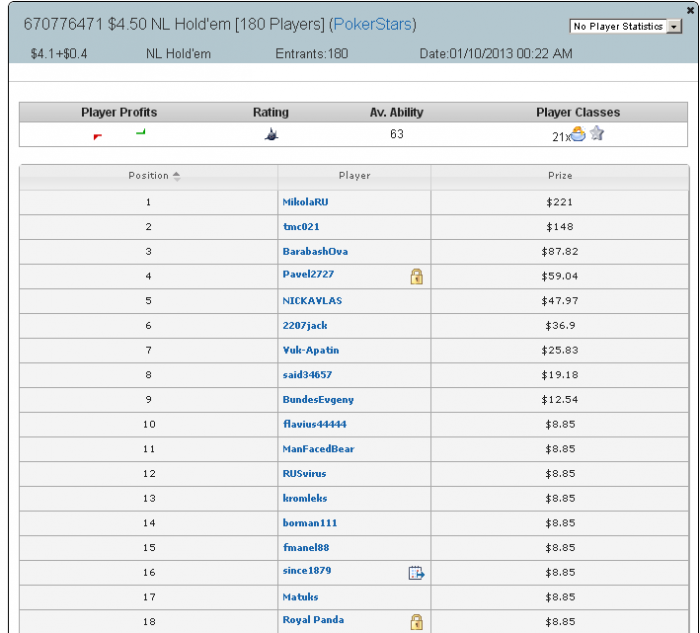
Task: Click the Player column header
Action: 354,176
